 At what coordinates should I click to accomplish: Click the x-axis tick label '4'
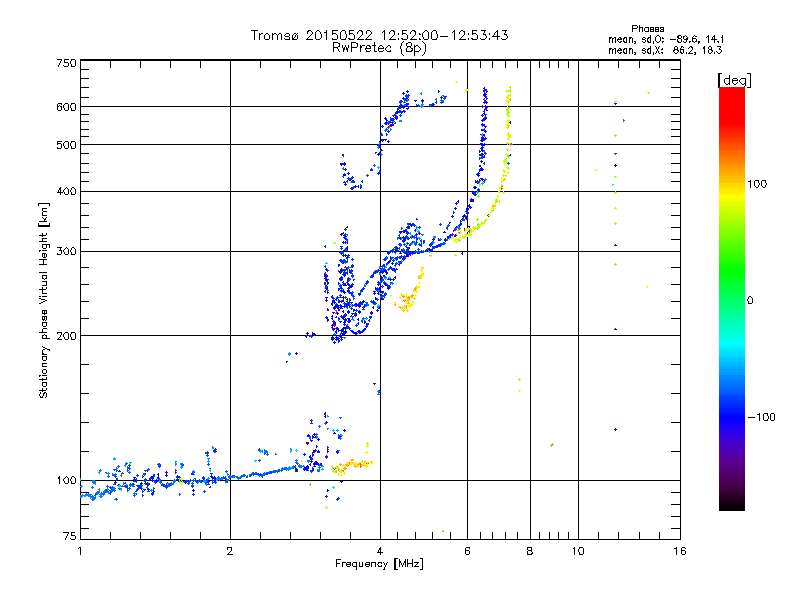click(x=380, y=551)
